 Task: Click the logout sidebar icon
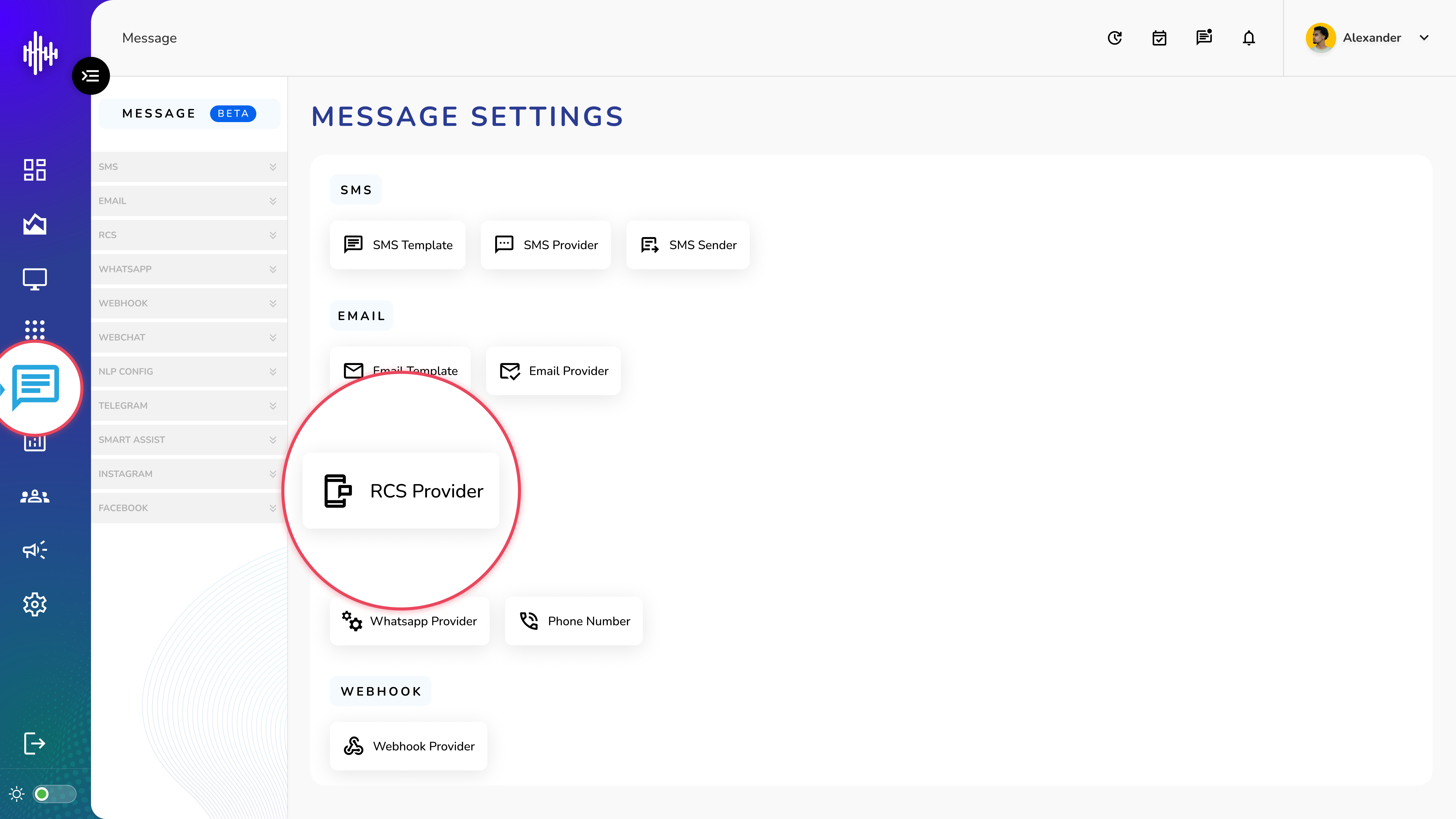click(x=34, y=743)
